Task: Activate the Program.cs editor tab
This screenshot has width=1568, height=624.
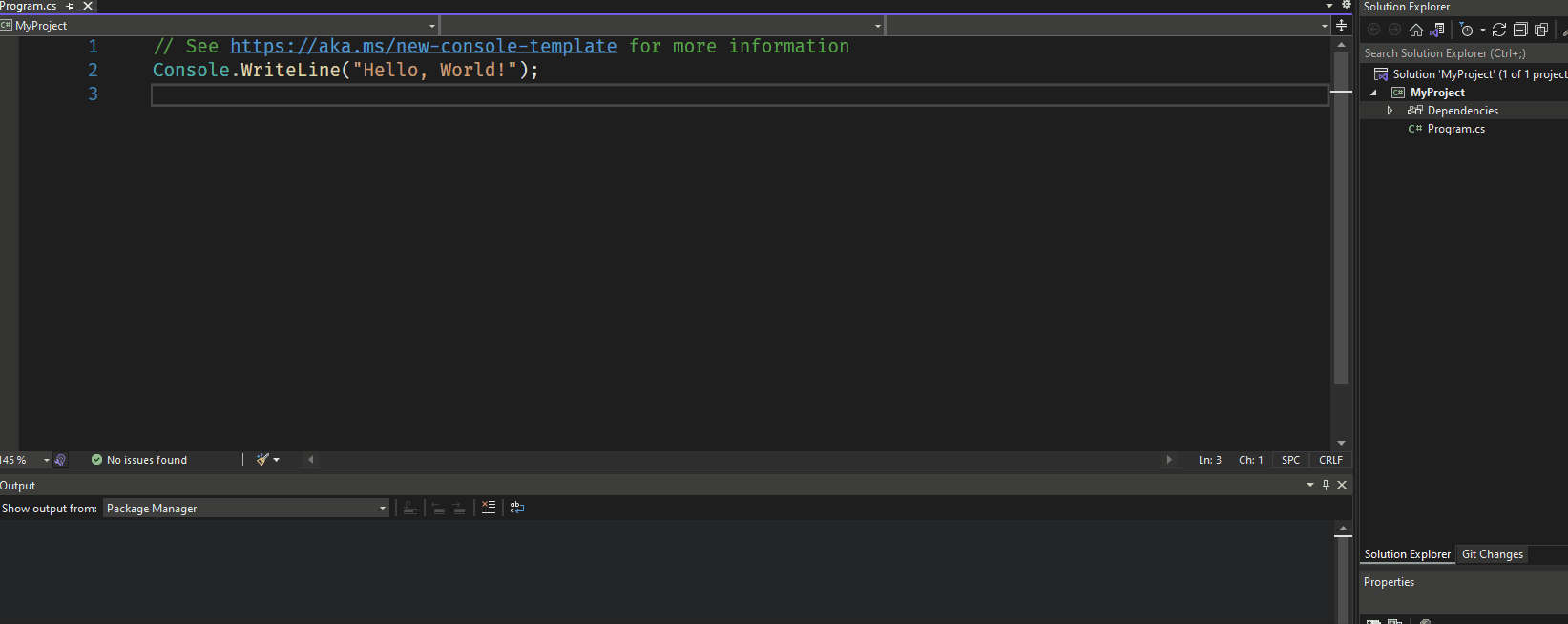Action: tap(28, 6)
